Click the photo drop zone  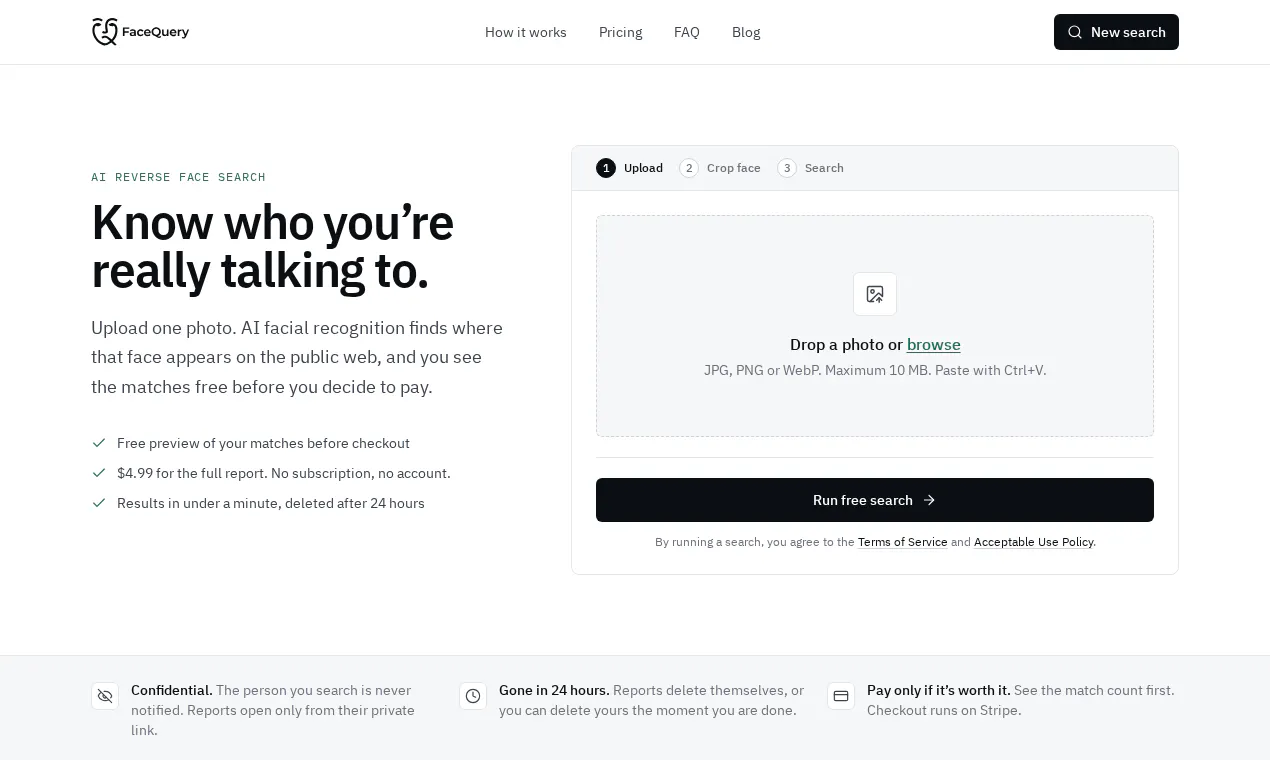click(875, 326)
